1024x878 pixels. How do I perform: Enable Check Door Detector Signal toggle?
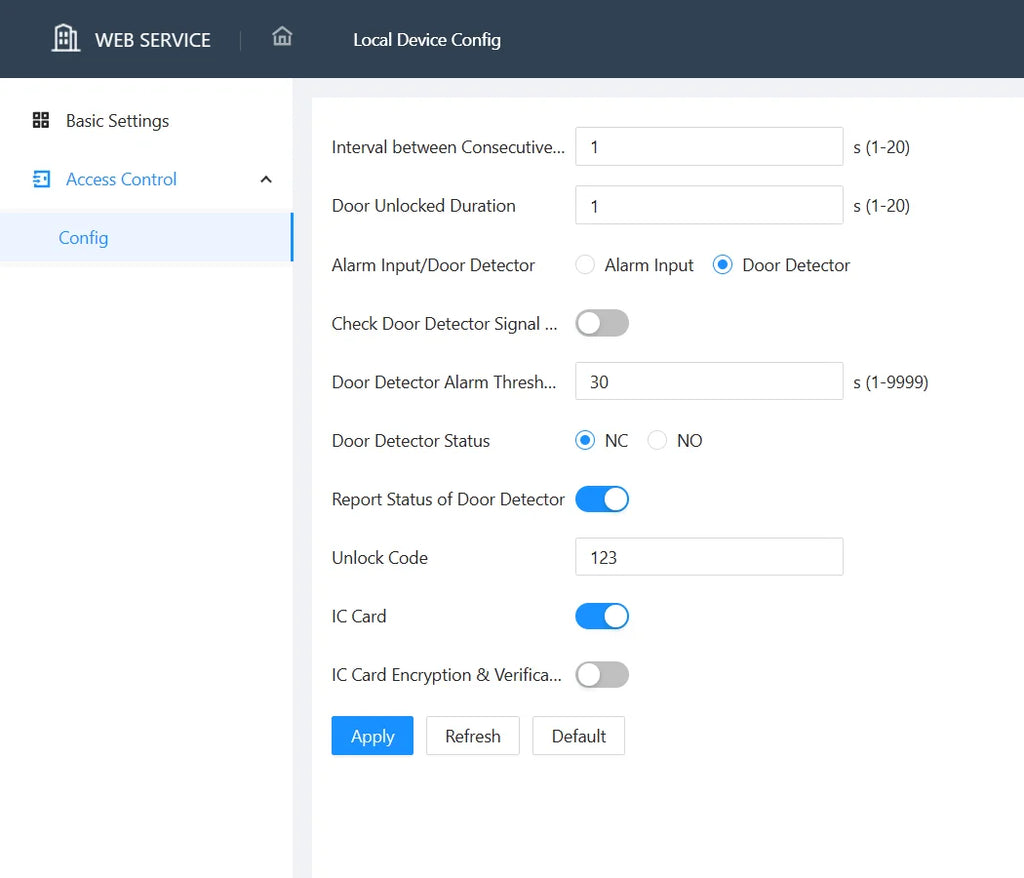coord(602,323)
